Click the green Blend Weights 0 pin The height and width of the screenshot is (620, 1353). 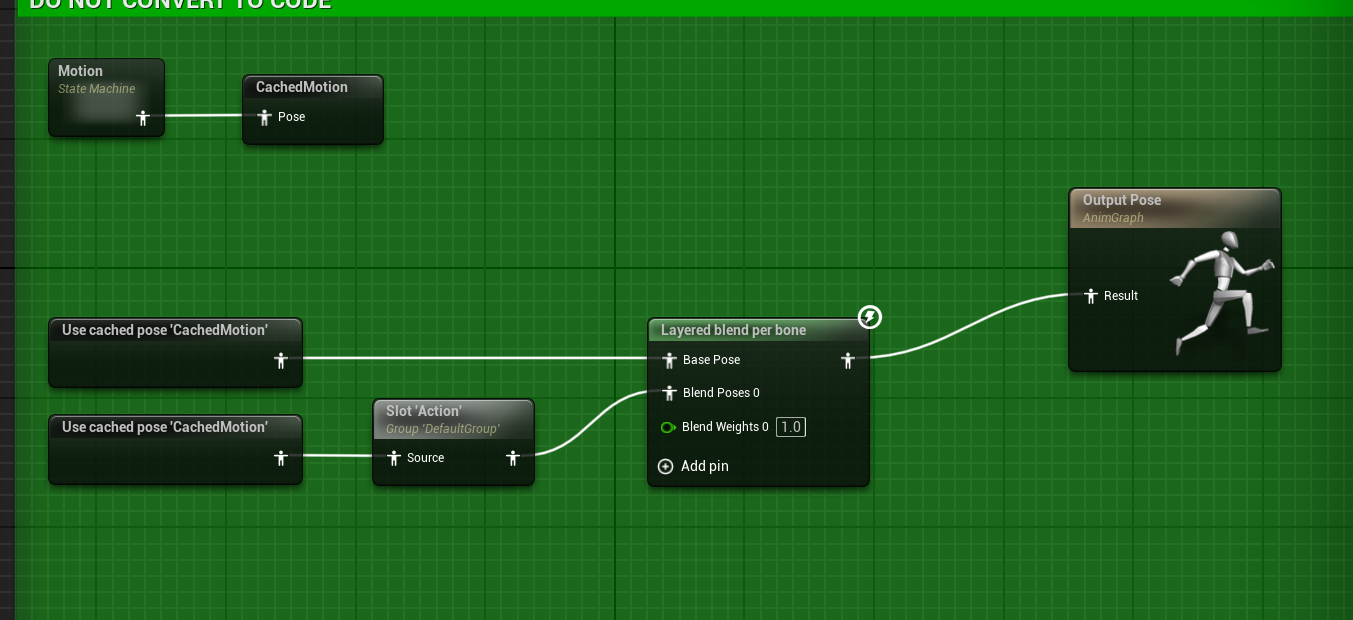pos(668,427)
